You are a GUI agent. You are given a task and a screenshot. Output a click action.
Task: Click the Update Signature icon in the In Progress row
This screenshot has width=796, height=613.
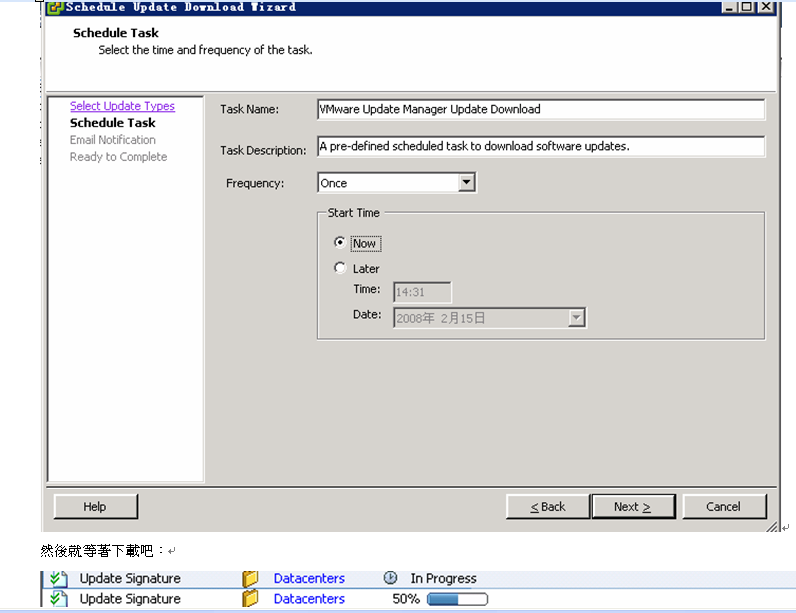tap(58, 578)
